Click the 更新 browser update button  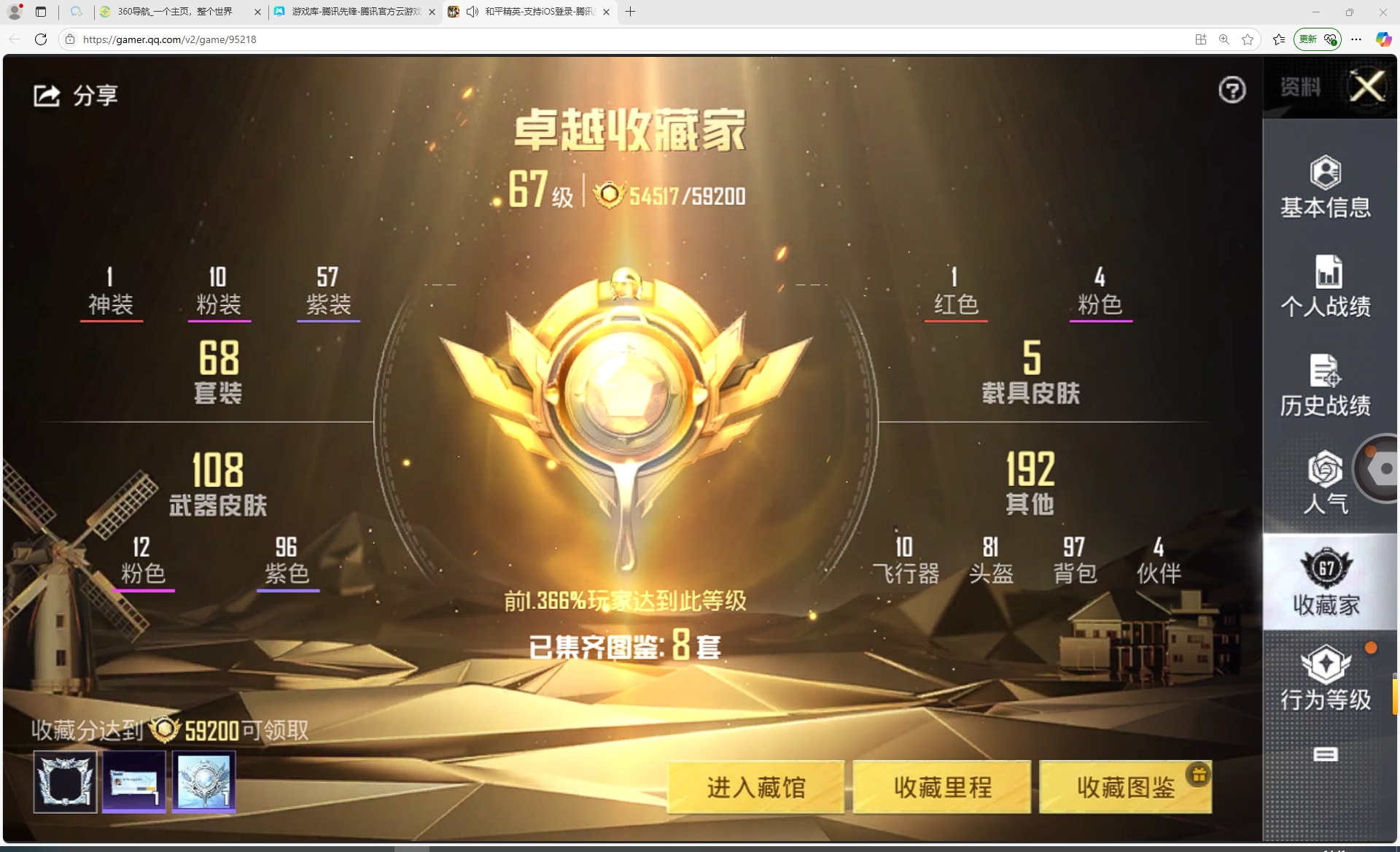tap(1317, 39)
